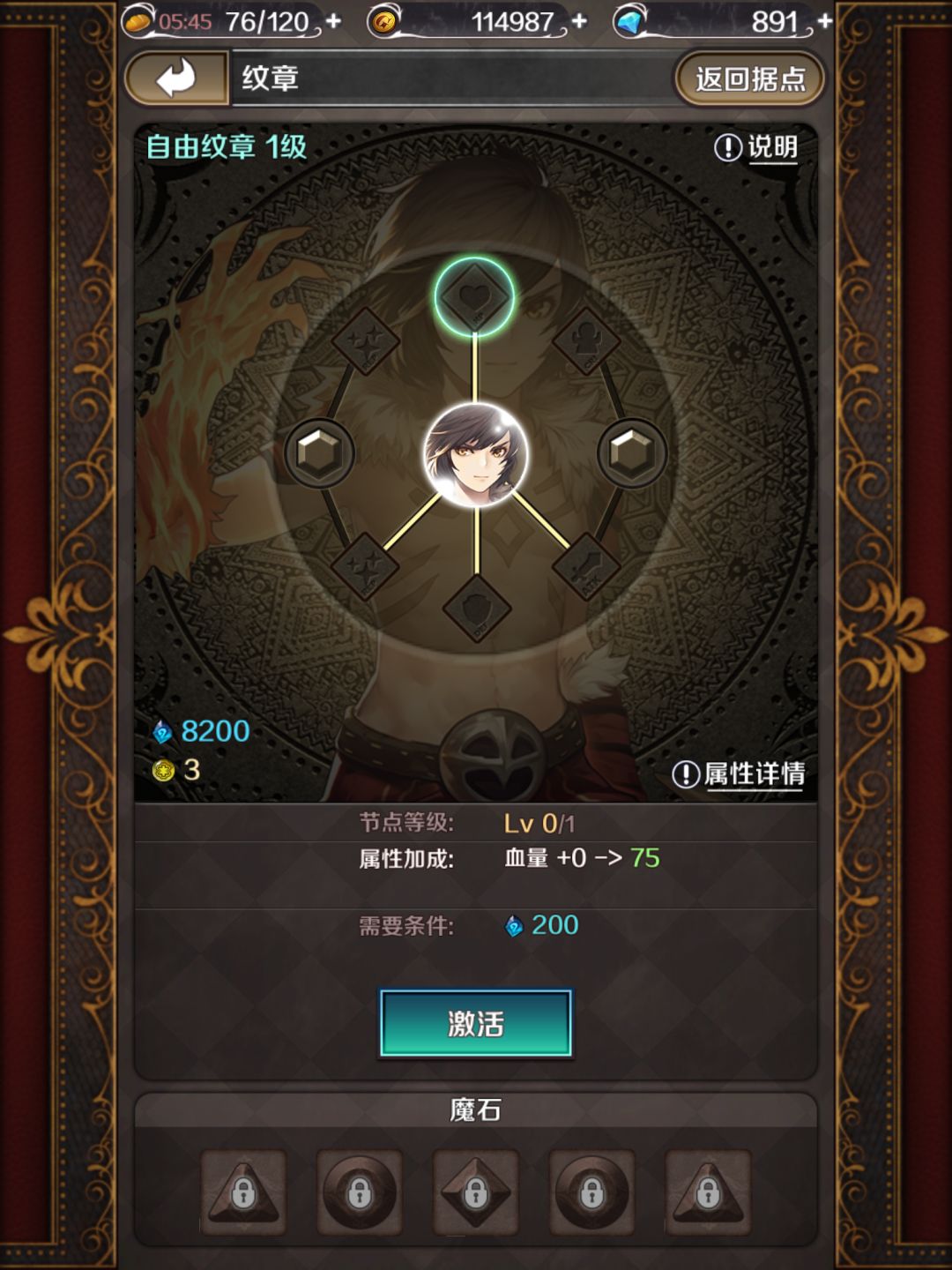Select the lower left sparkle node

[x=365, y=566]
